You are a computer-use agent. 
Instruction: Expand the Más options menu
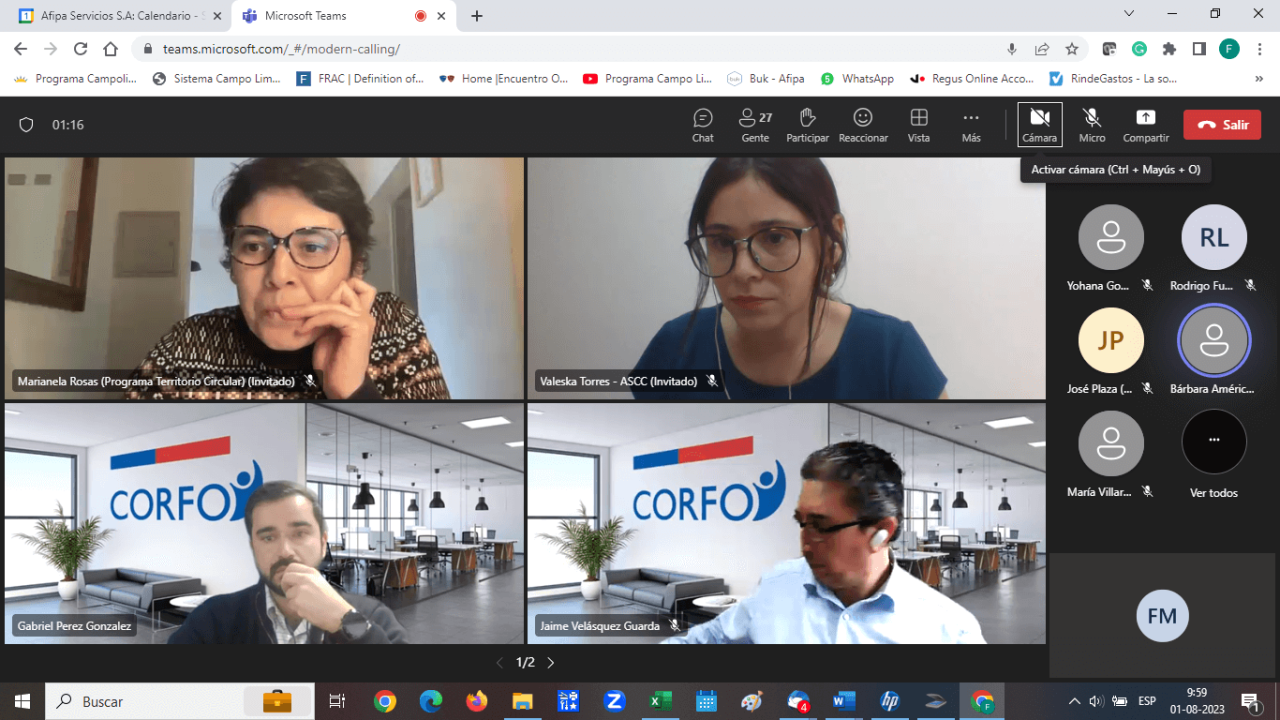click(971, 125)
